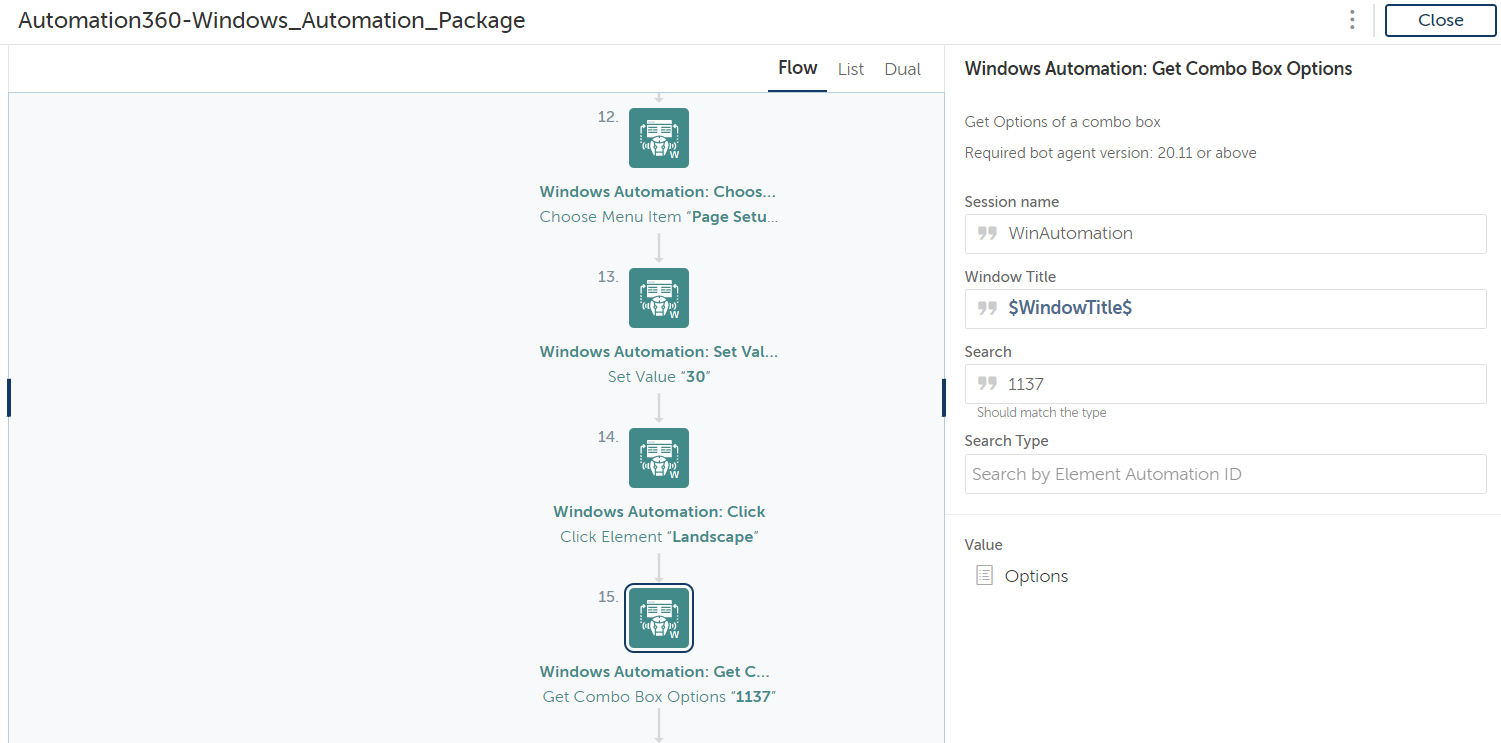
Task: Click the quote icon in Session name field
Action: pos(987,233)
